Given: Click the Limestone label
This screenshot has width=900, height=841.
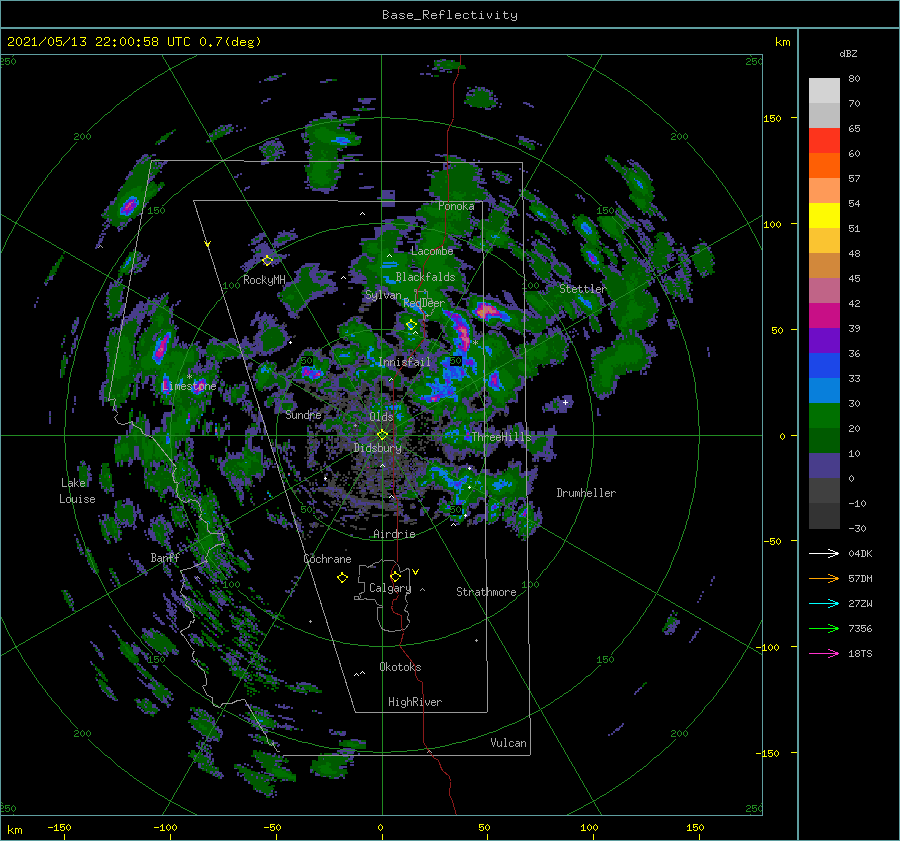Looking at the screenshot, I should pos(189,386).
